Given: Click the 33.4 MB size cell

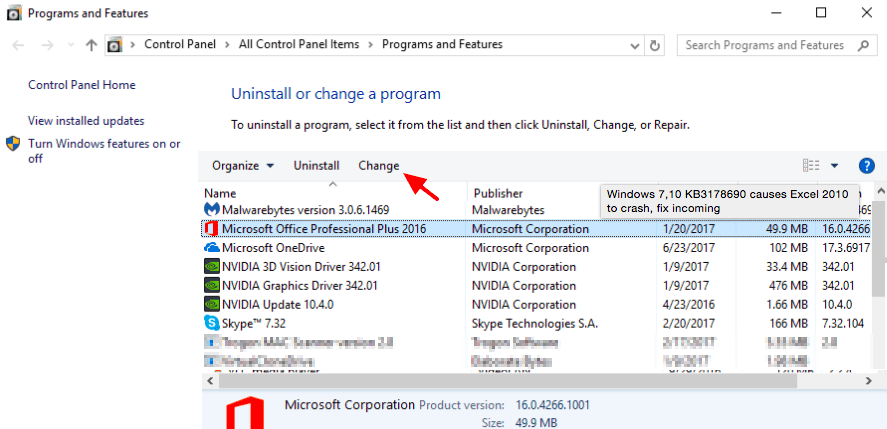Looking at the screenshot, I should pos(785,267).
